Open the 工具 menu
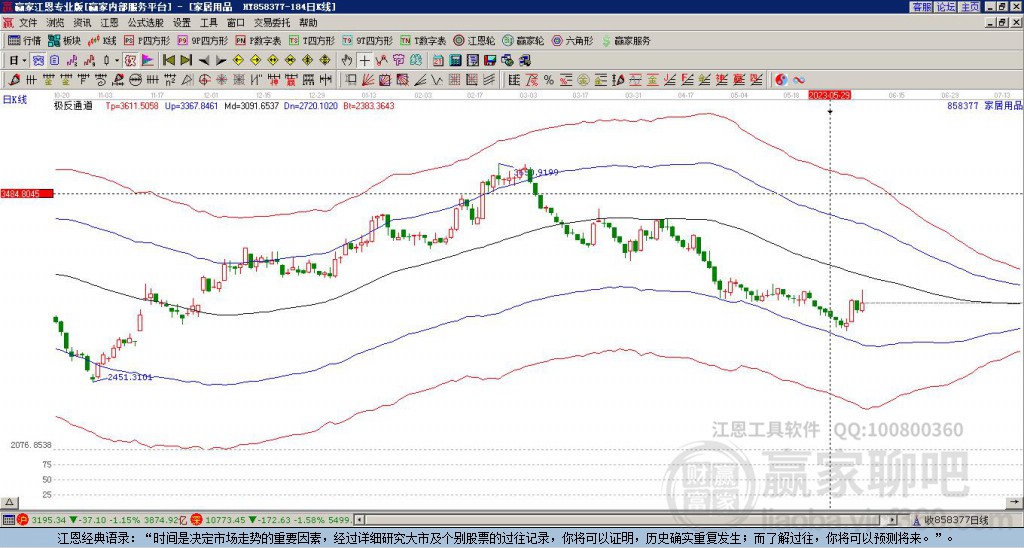 click(208, 23)
